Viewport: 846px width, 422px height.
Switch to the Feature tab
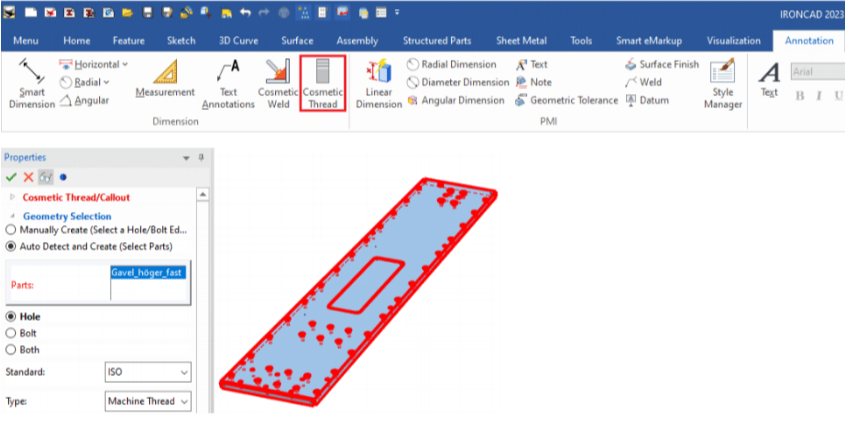pyautogui.click(x=128, y=41)
